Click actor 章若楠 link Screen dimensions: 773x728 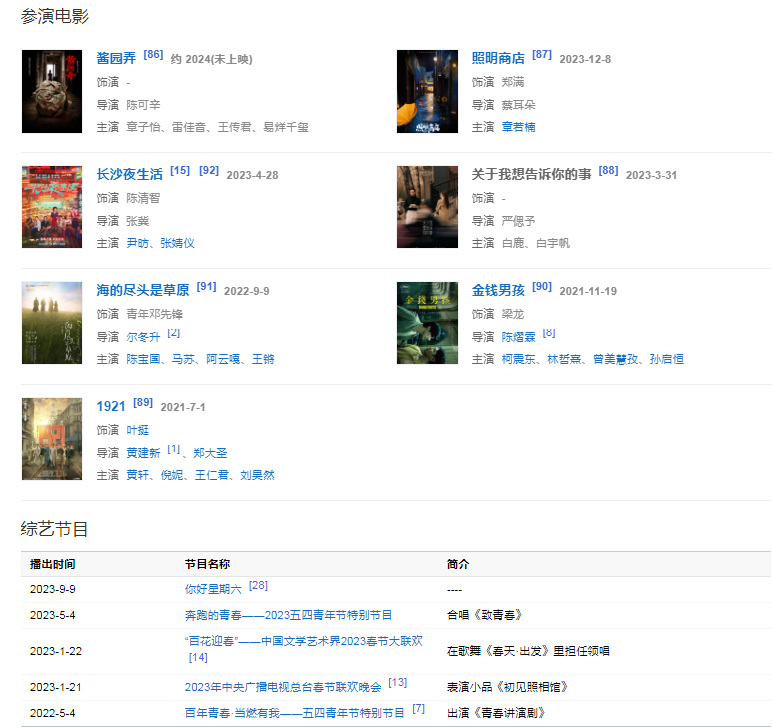(518, 127)
